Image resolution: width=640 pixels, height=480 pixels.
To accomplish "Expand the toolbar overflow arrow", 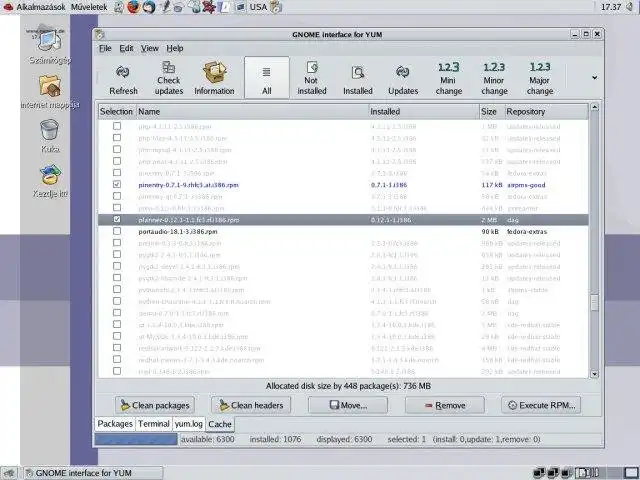I will tap(594, 78).
